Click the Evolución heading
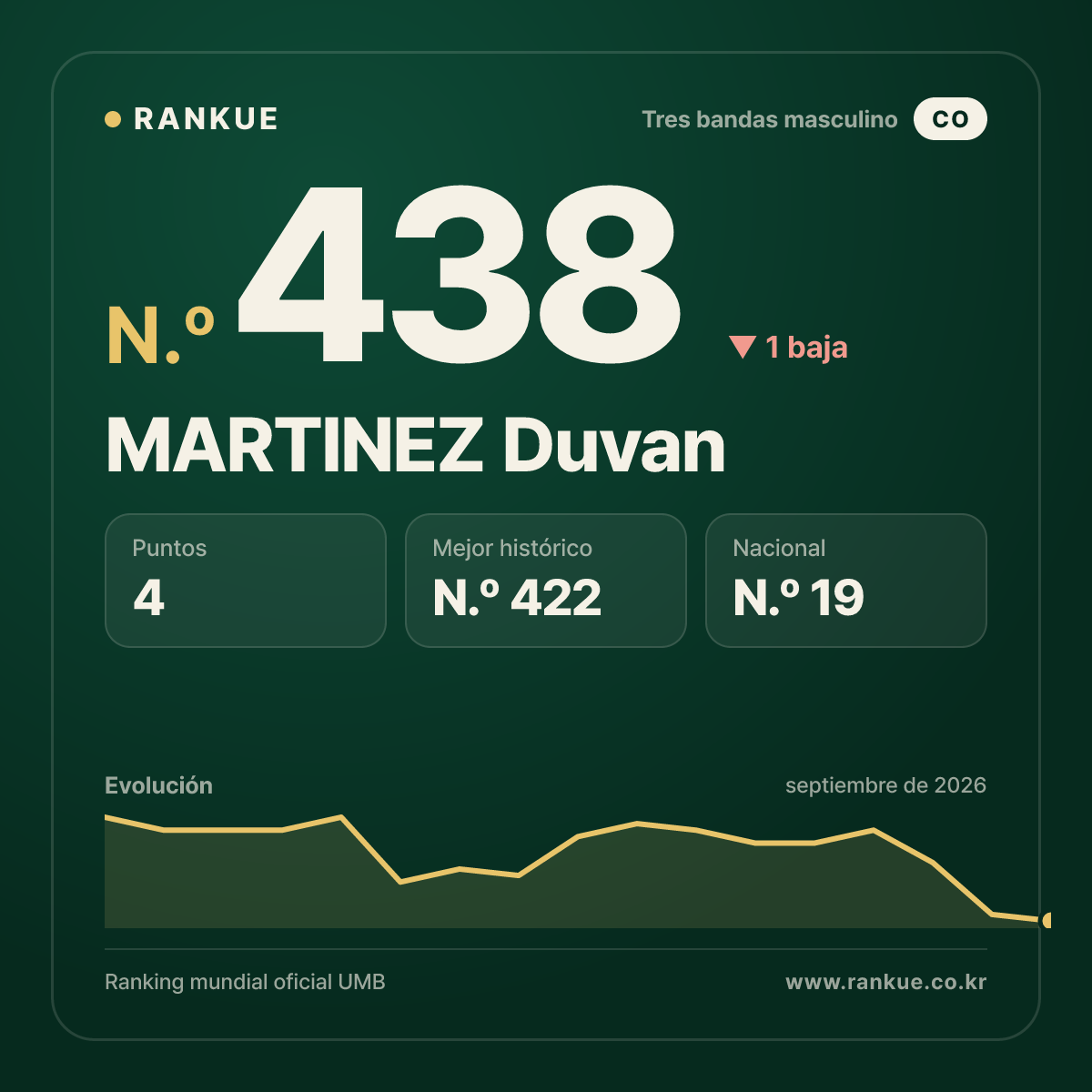Image resolution: width=1092 pixels, height=1092 pixels. (x=158, y=785)
